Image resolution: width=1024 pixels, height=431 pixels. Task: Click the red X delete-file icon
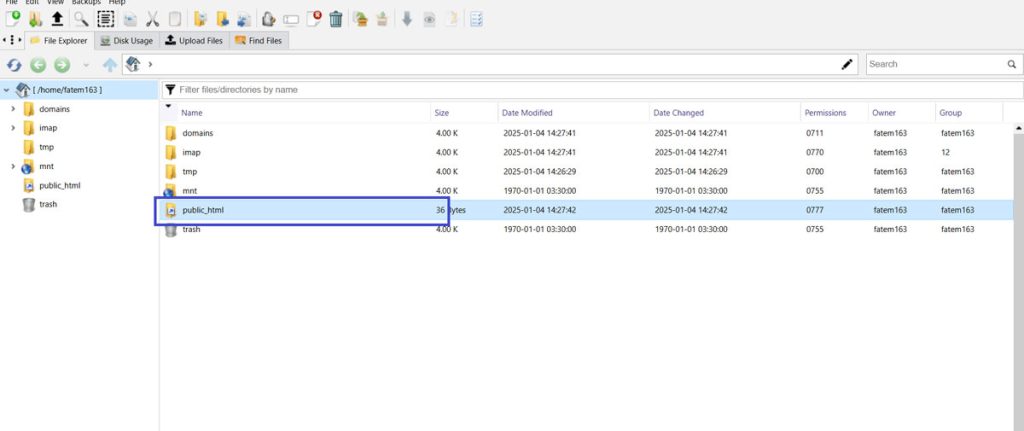point(314,19)
